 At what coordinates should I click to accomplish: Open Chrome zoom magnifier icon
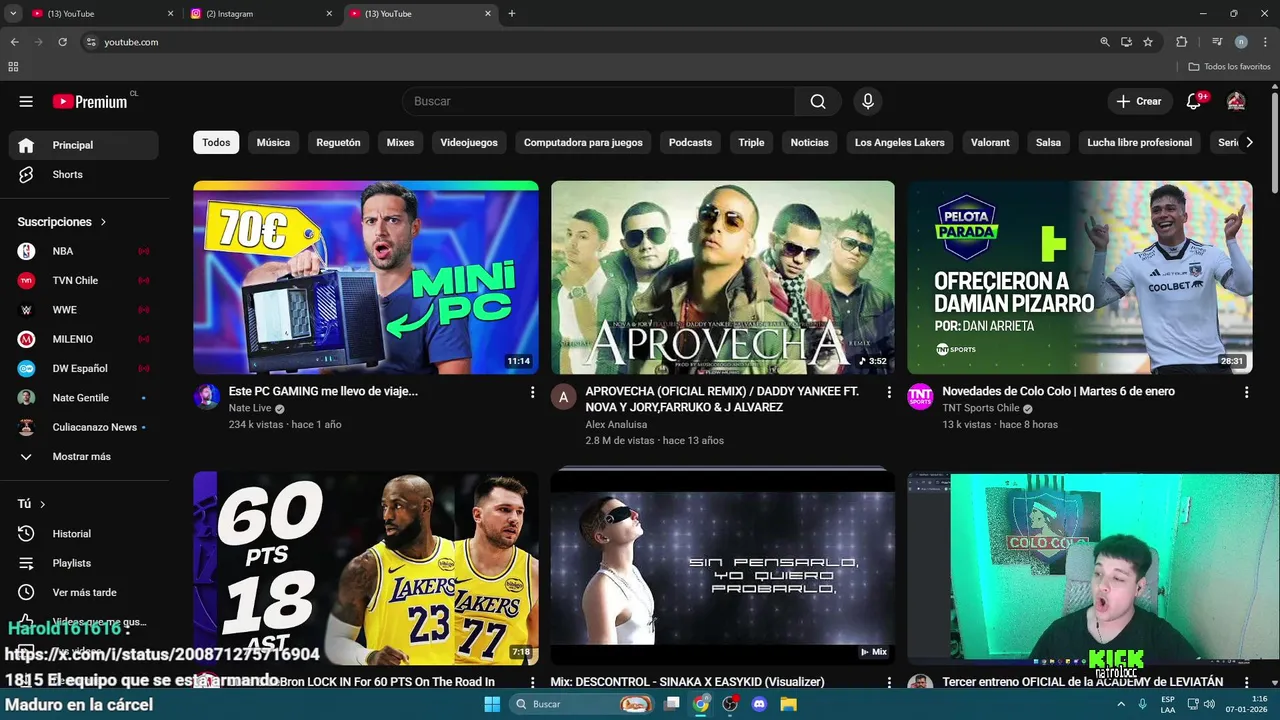1105,42
